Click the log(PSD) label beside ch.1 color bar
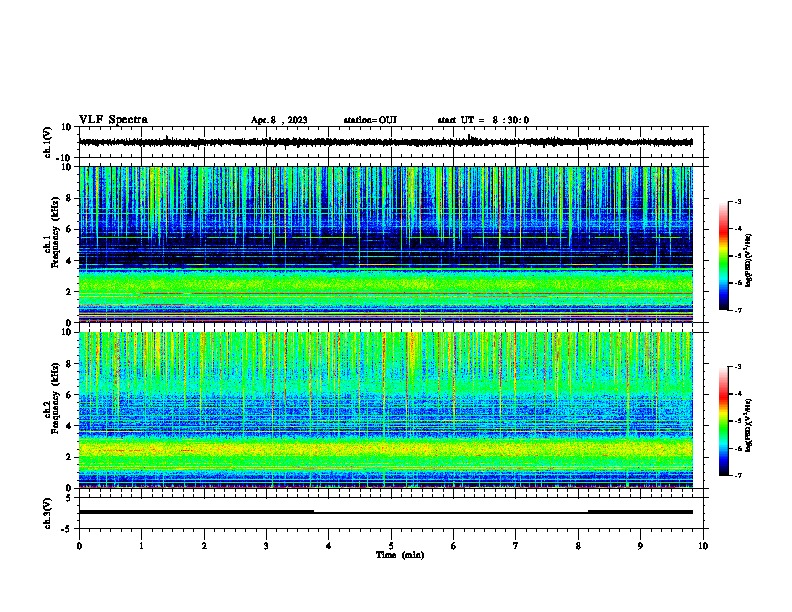 point(748,261)
